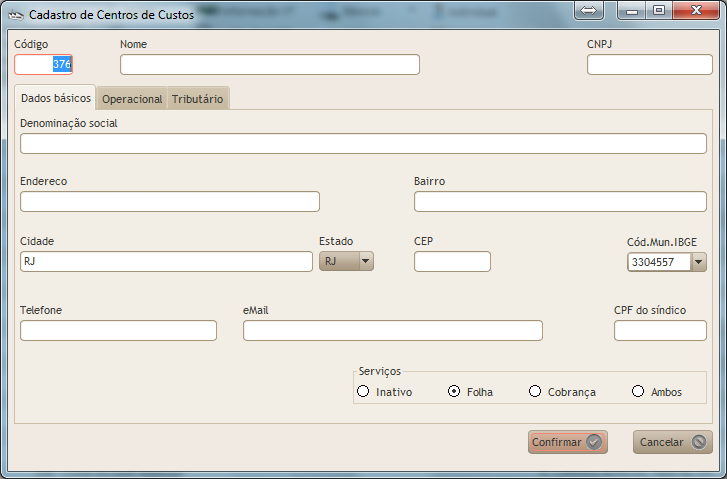The width and height of the screenshot is (727, 479).
Task: Click the double-arrow resize button in title bar
Action: click(x=589, y=11)
